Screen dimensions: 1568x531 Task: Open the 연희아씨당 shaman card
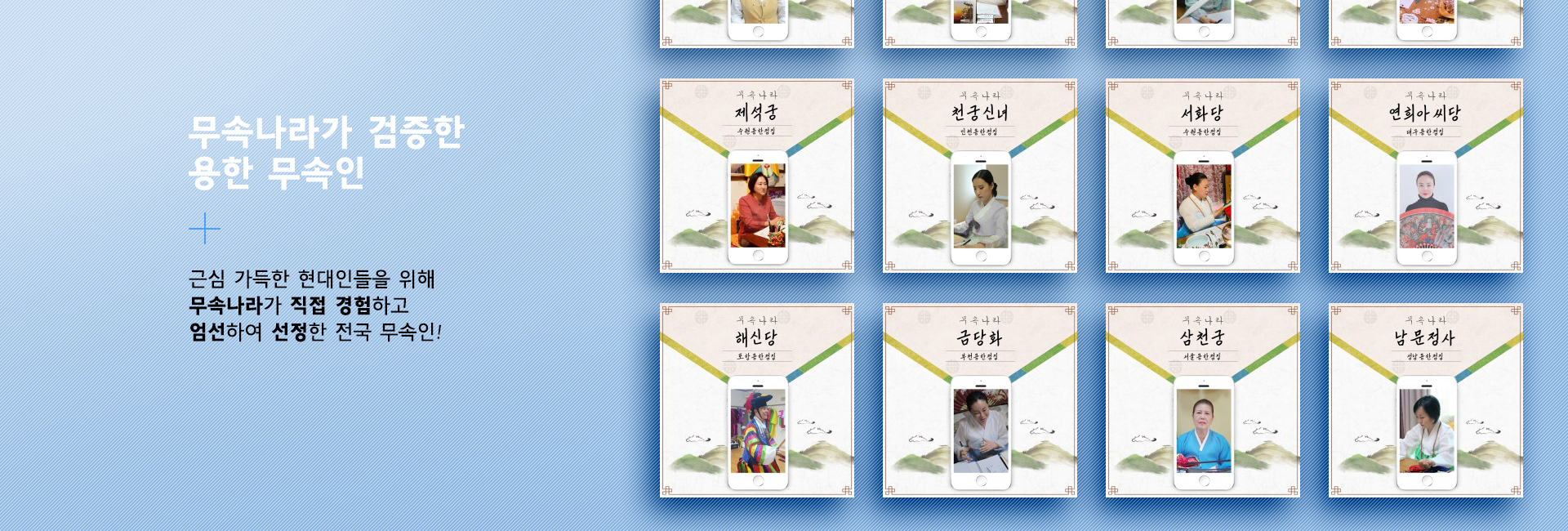point(1426,176)
